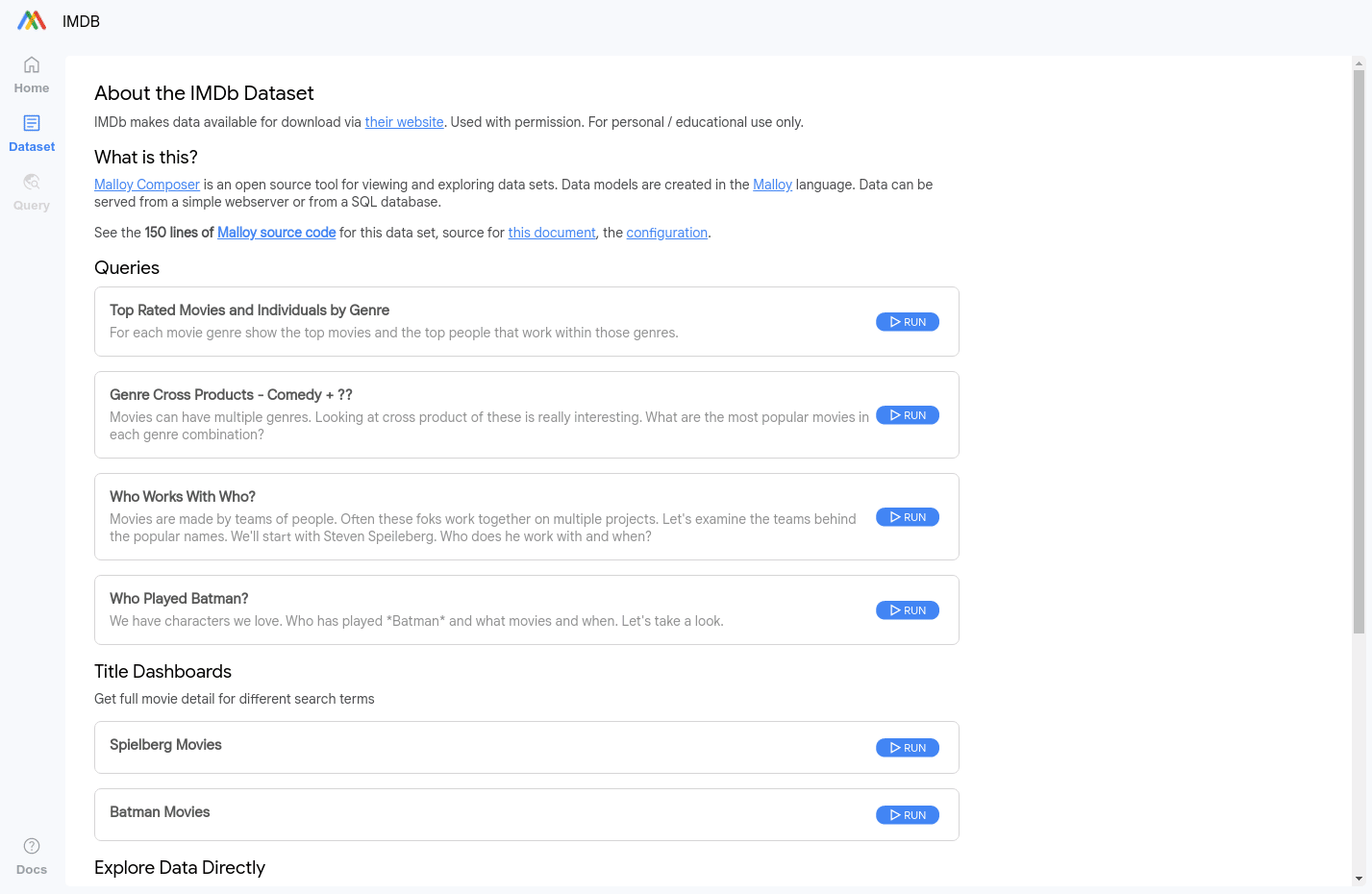This screenshot has height=894, width=1372.
Task: Click the 'Spielberg Movies' card title
Action: 165,745
